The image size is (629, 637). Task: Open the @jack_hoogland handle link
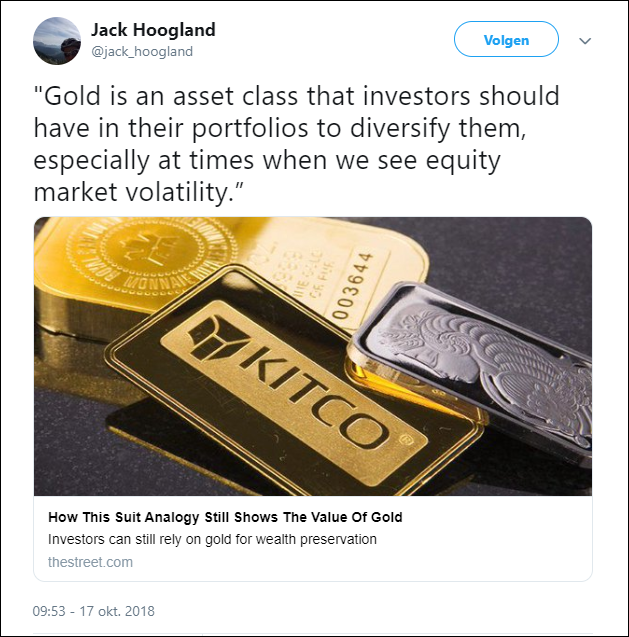[x=142, y=52]
